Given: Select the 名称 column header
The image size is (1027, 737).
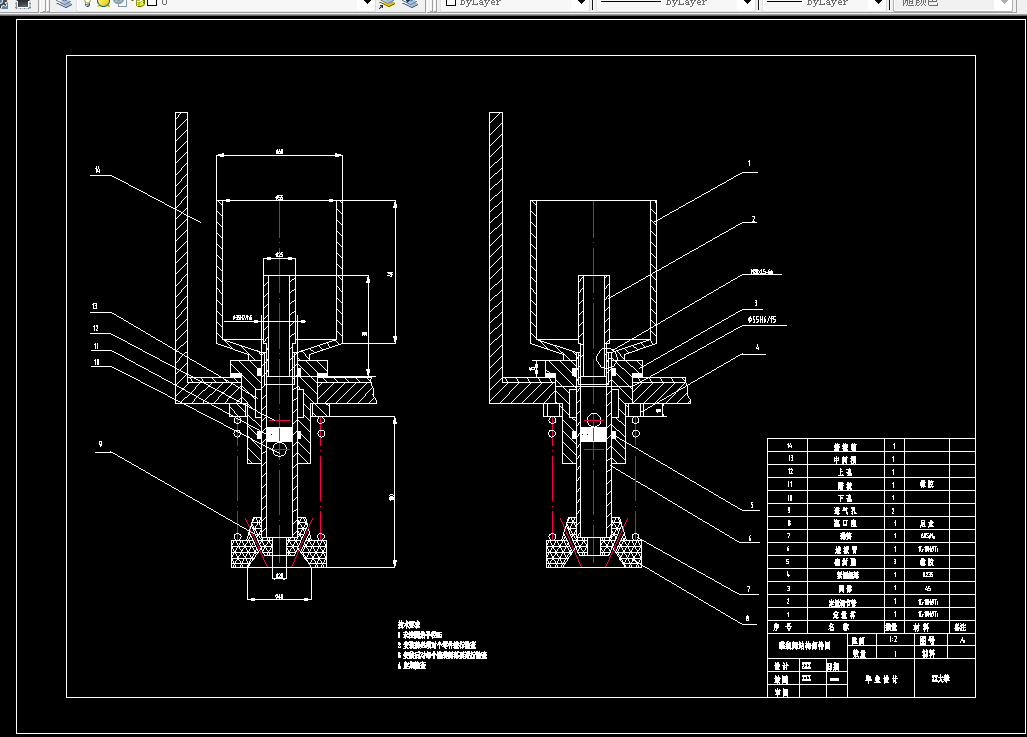Looking at the screenshot, I should point(838,627).
